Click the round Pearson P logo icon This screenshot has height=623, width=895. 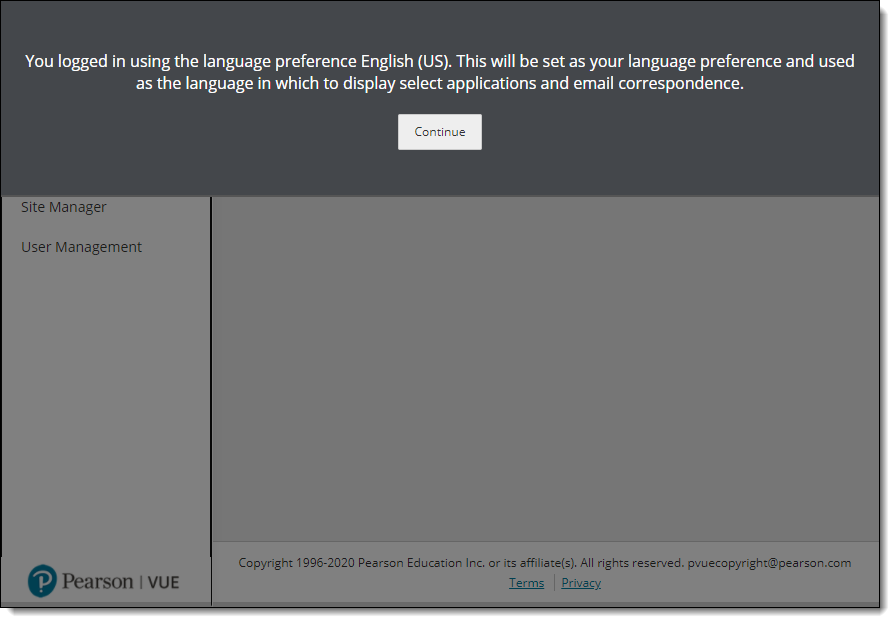42,581
